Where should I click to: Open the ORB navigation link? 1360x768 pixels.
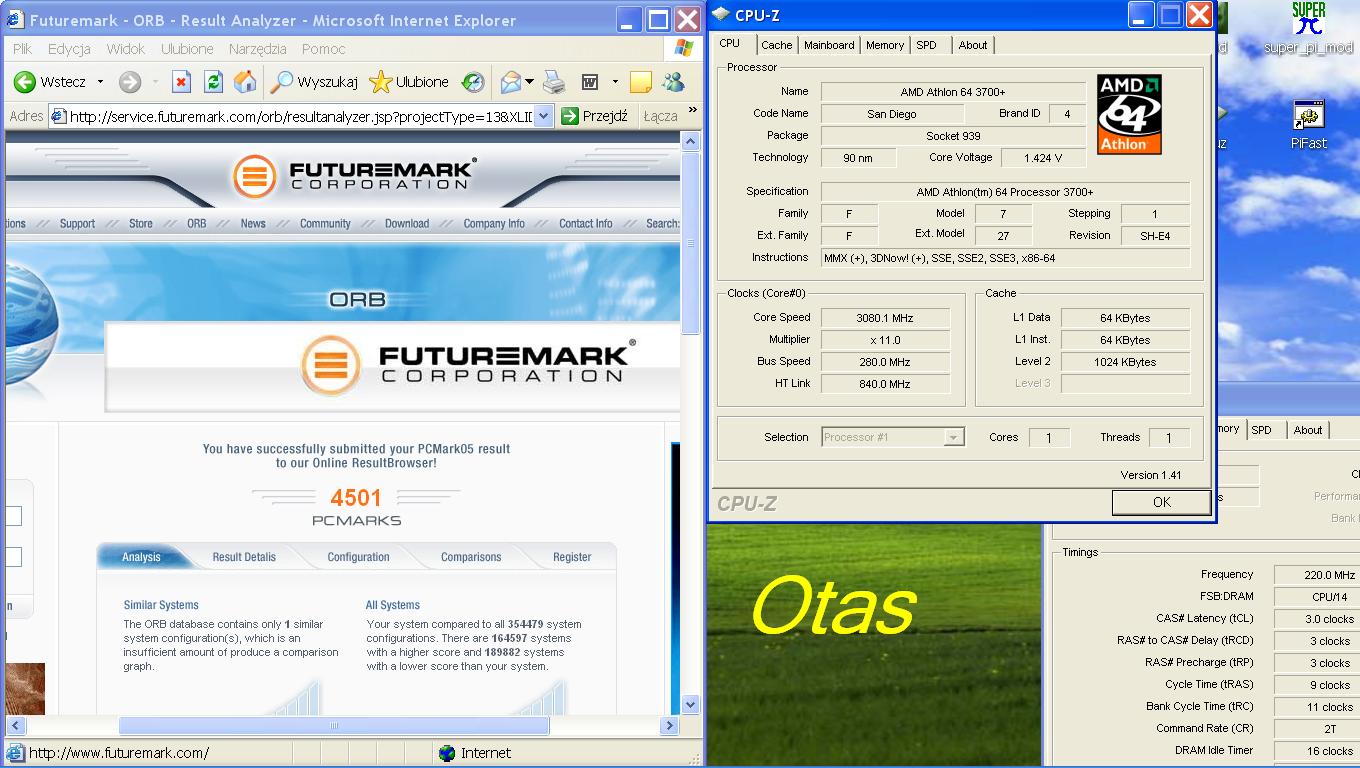[197, 224]
